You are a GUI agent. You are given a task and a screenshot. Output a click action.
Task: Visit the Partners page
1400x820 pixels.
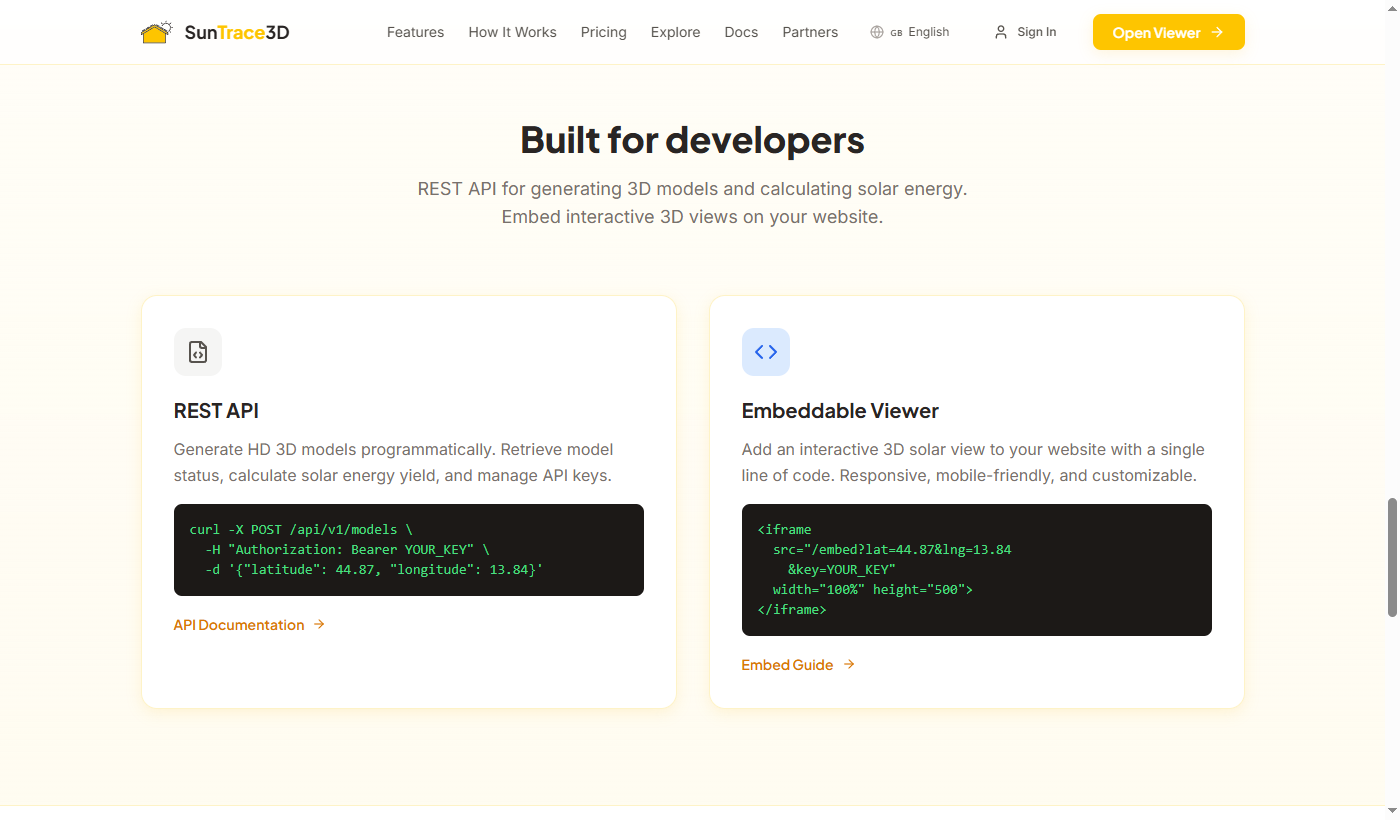point(810,32)
